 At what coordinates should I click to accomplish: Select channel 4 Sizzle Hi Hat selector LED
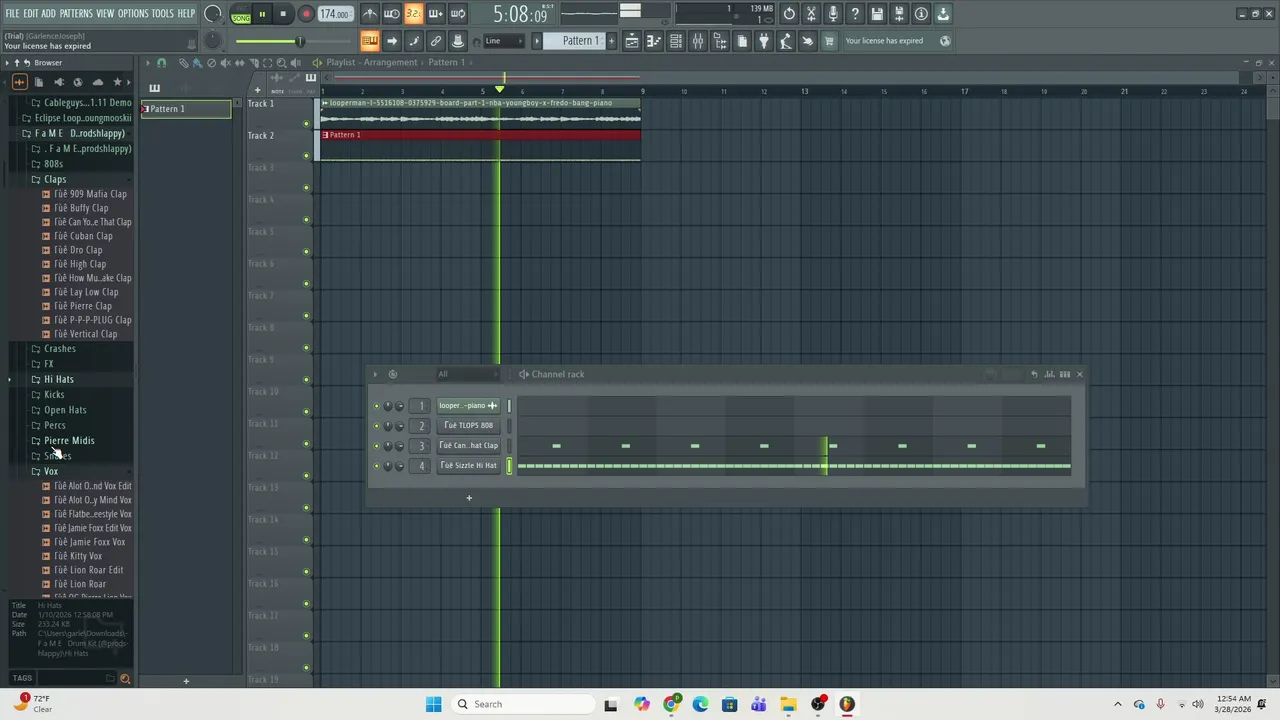pyautogui.click(x=509, y=466)
